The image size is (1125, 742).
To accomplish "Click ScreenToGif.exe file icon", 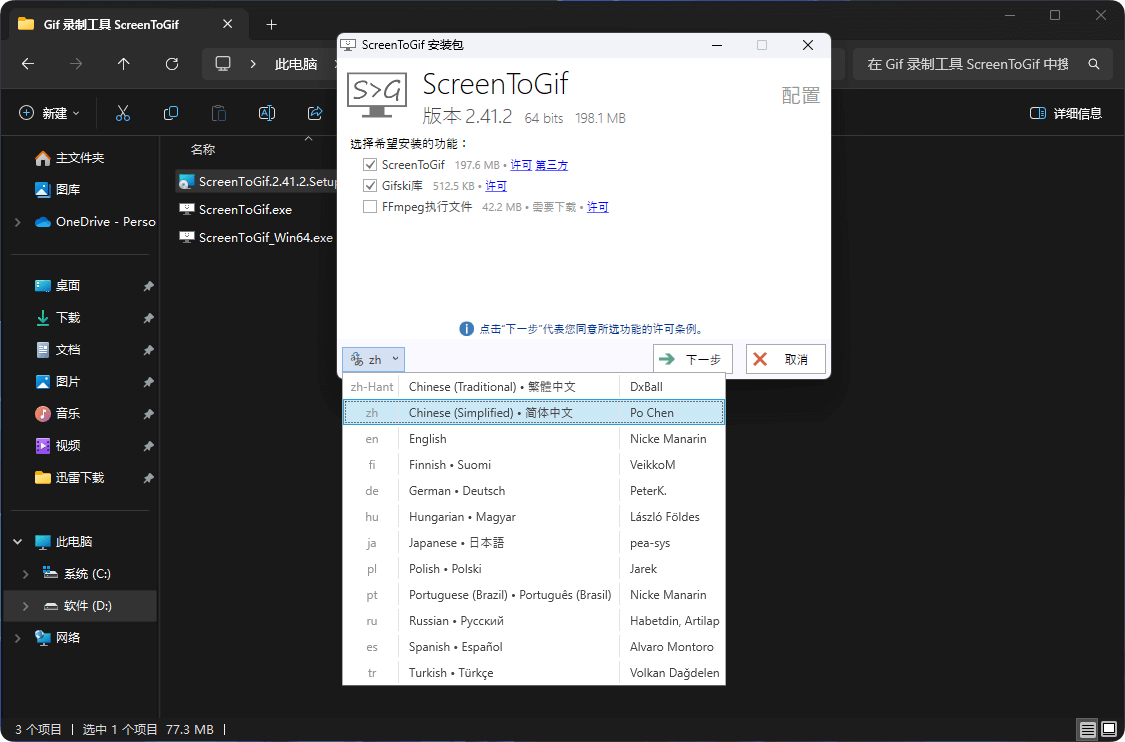I will pos(187,210).
